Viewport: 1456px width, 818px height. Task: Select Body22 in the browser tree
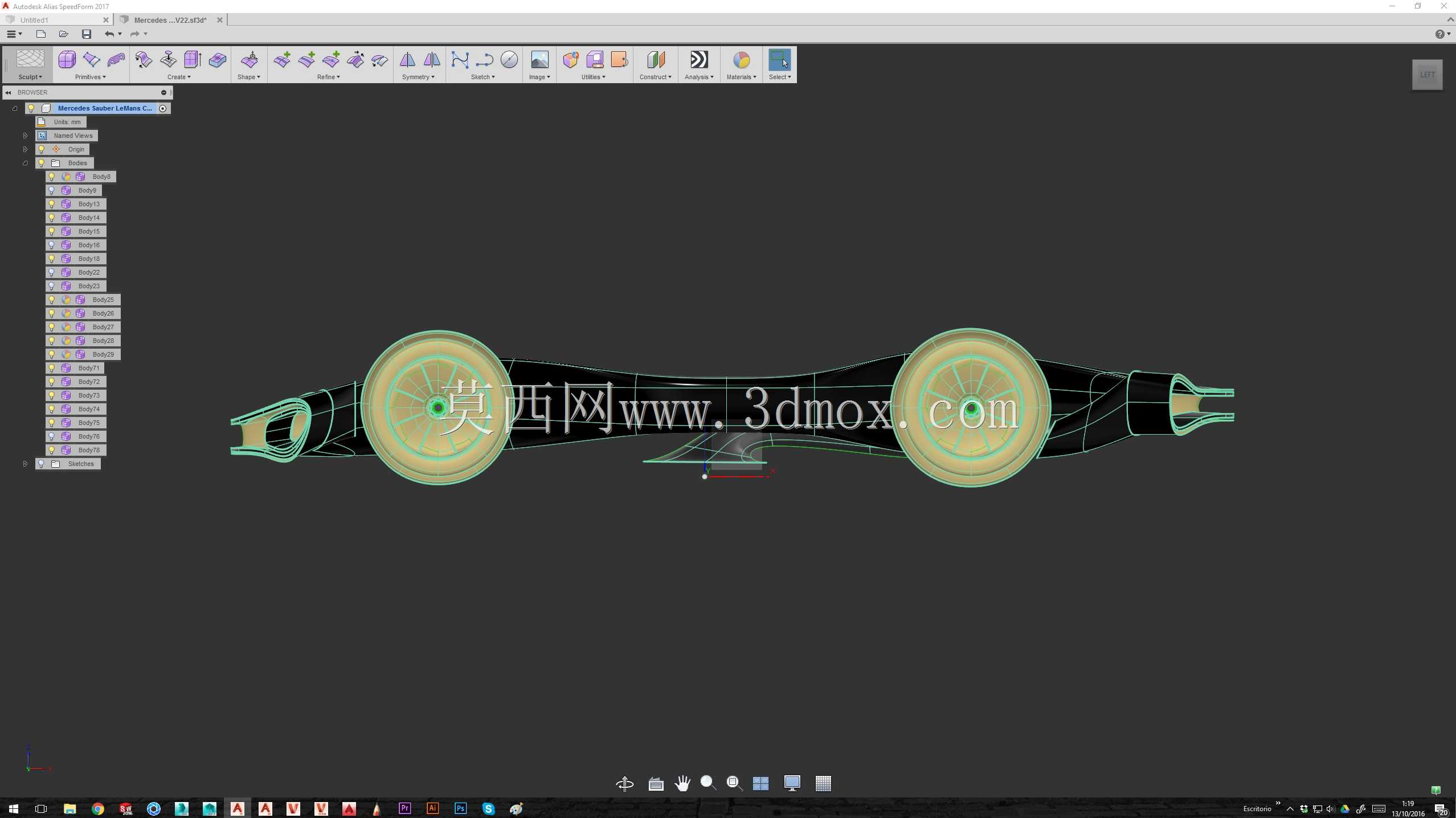coord(76,272)
